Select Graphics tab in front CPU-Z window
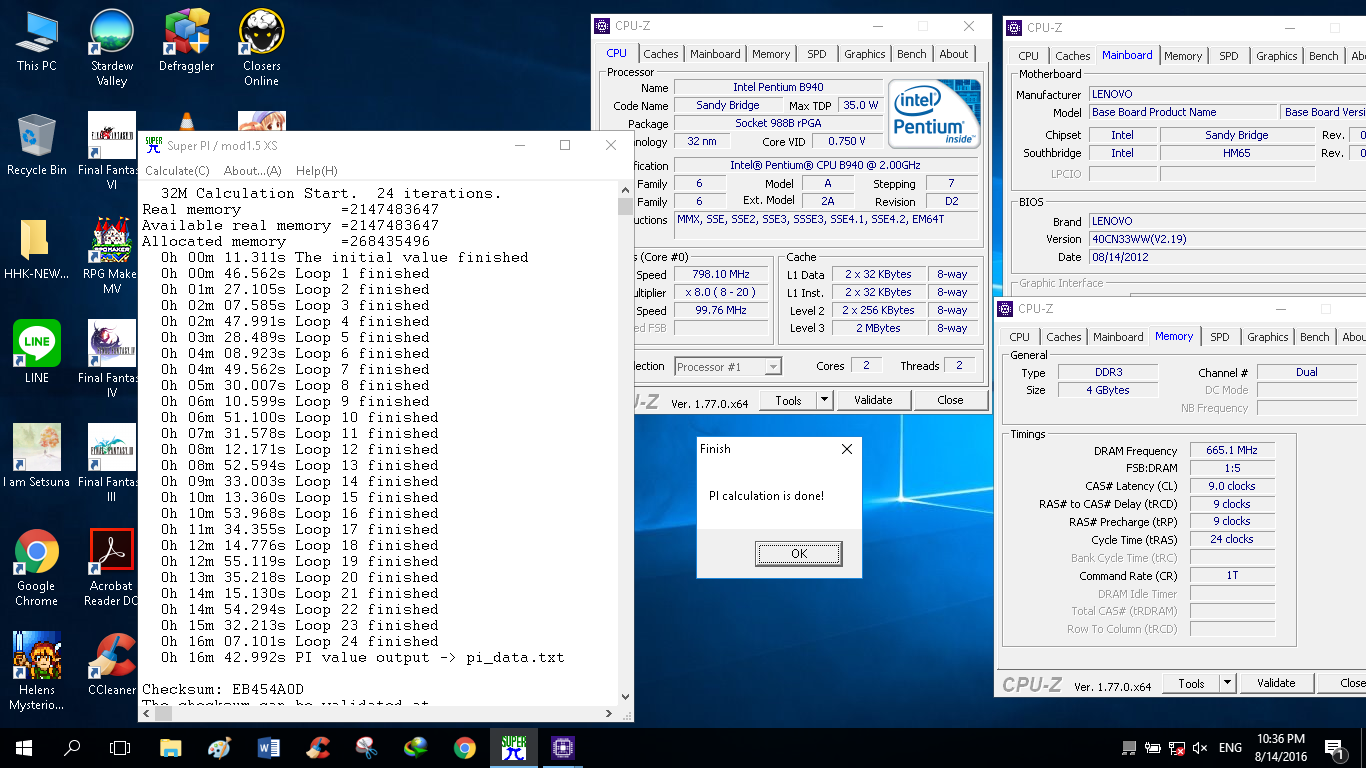Image resolution: width=1366 pixels, height=768 pixels. [865, 54]
